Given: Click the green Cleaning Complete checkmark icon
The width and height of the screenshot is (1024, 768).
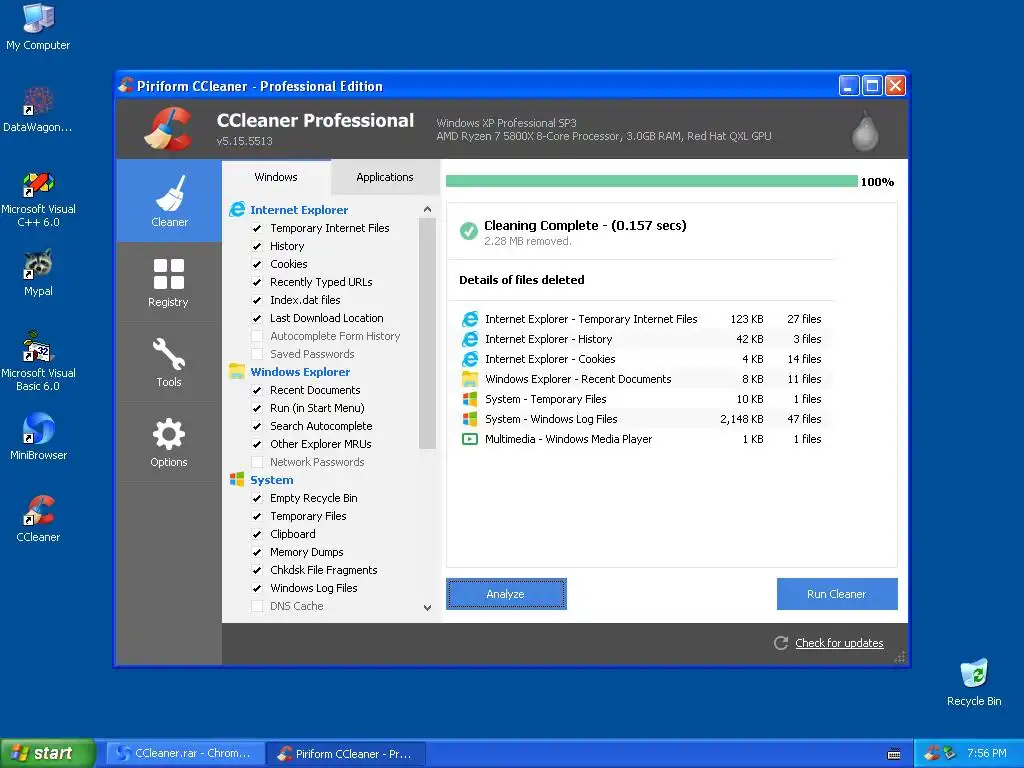Looking at the screenshot, I should (x=468, y=231).
